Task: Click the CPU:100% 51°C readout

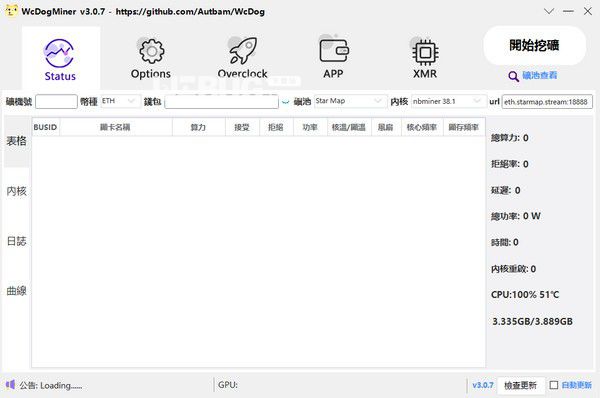Action: 525,295
